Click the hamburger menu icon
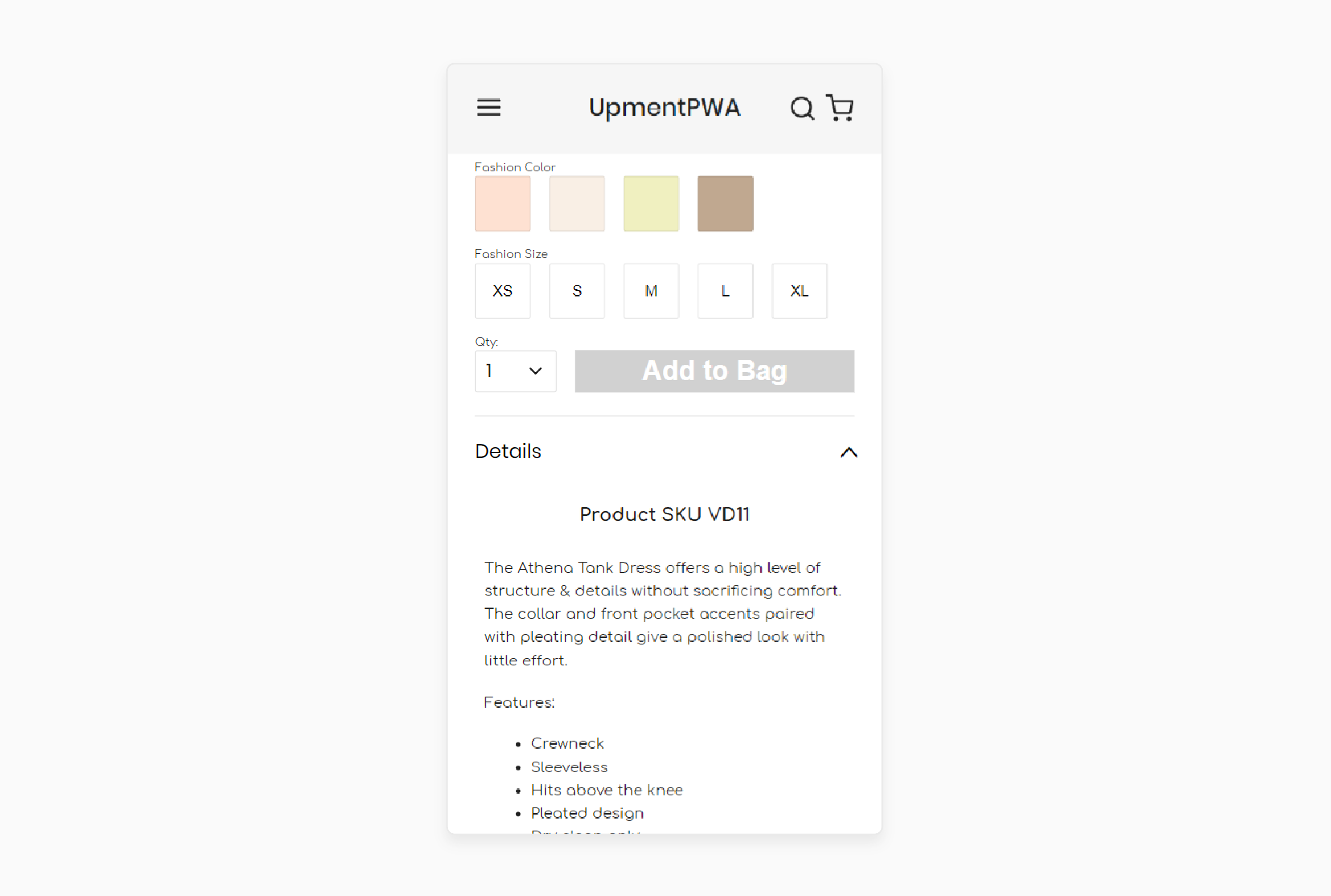 [x=489, y=107]
